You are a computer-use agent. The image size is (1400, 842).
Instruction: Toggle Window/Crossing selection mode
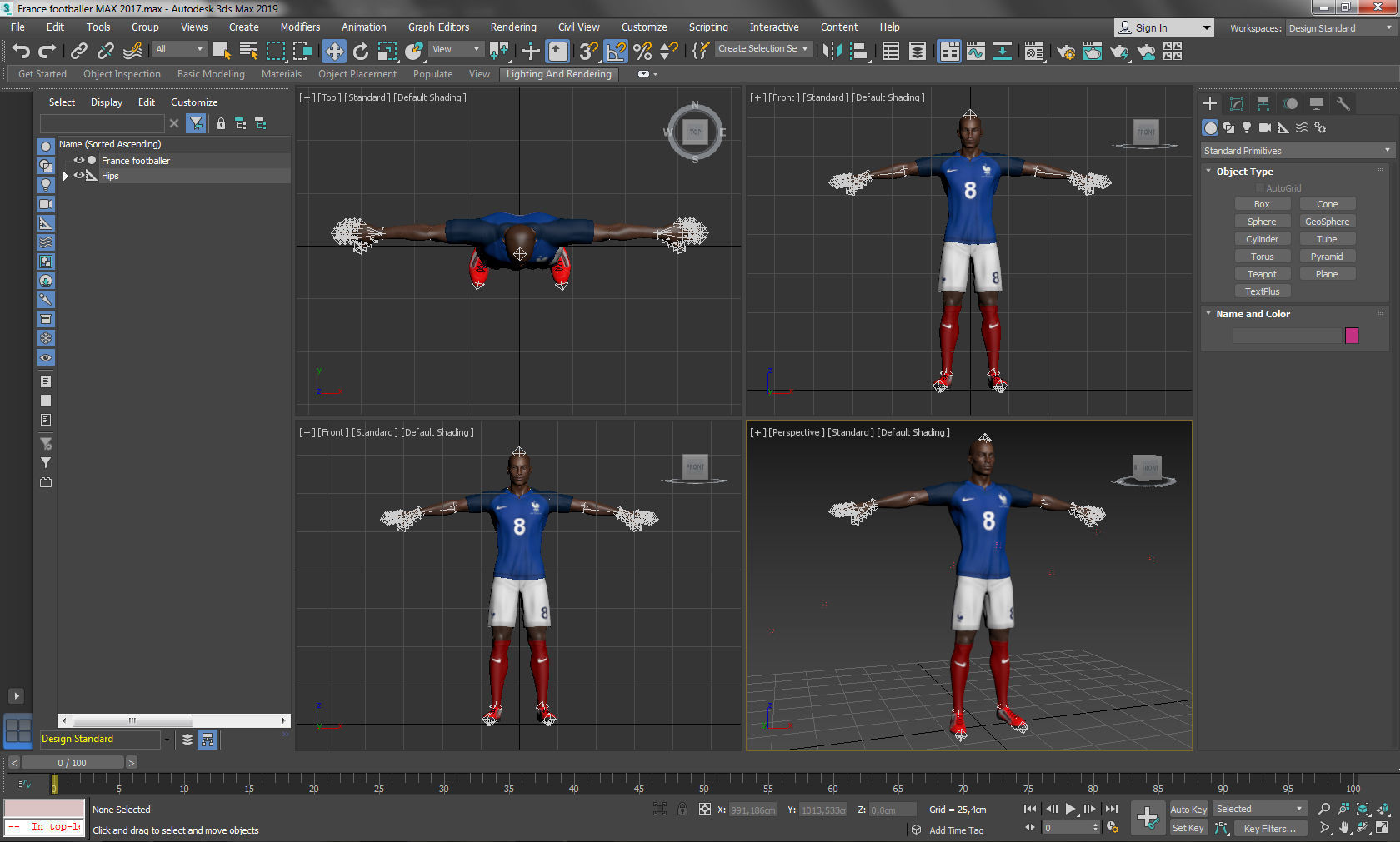pos(302,52)
